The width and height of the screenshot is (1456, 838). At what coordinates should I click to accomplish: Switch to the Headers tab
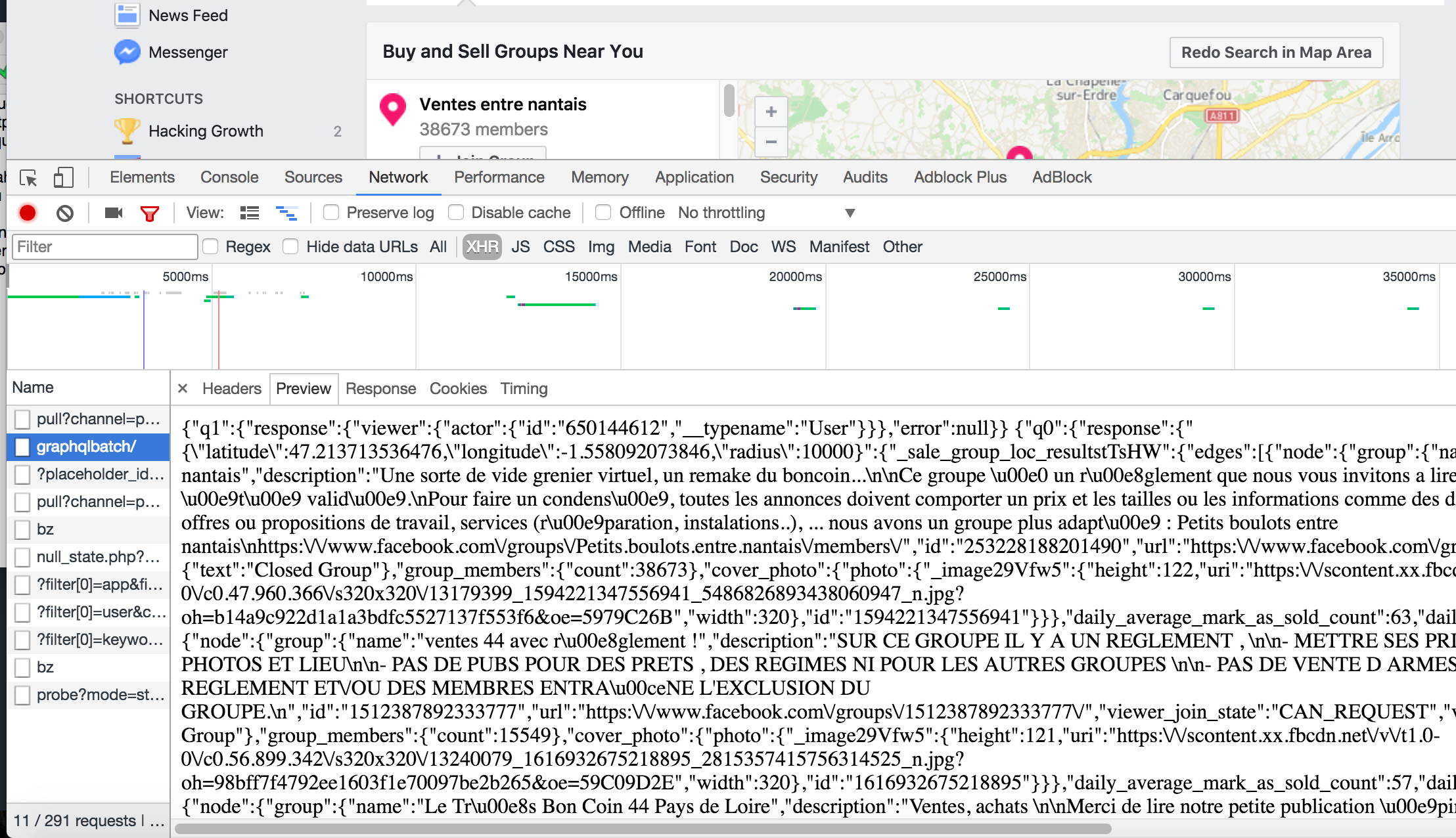pyautogui.click(x=231, y=389)
